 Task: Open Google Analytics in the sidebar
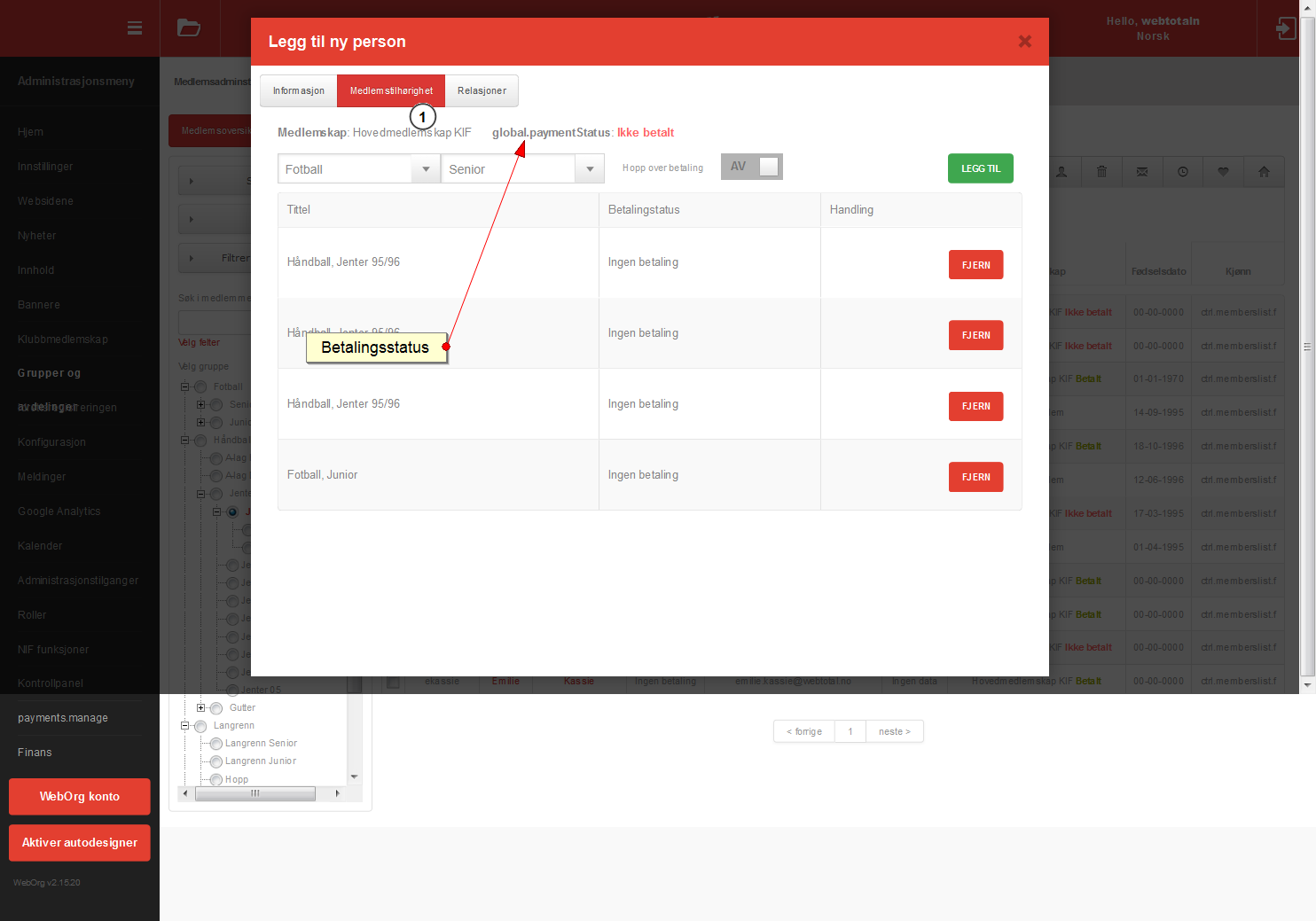(59, 511)
